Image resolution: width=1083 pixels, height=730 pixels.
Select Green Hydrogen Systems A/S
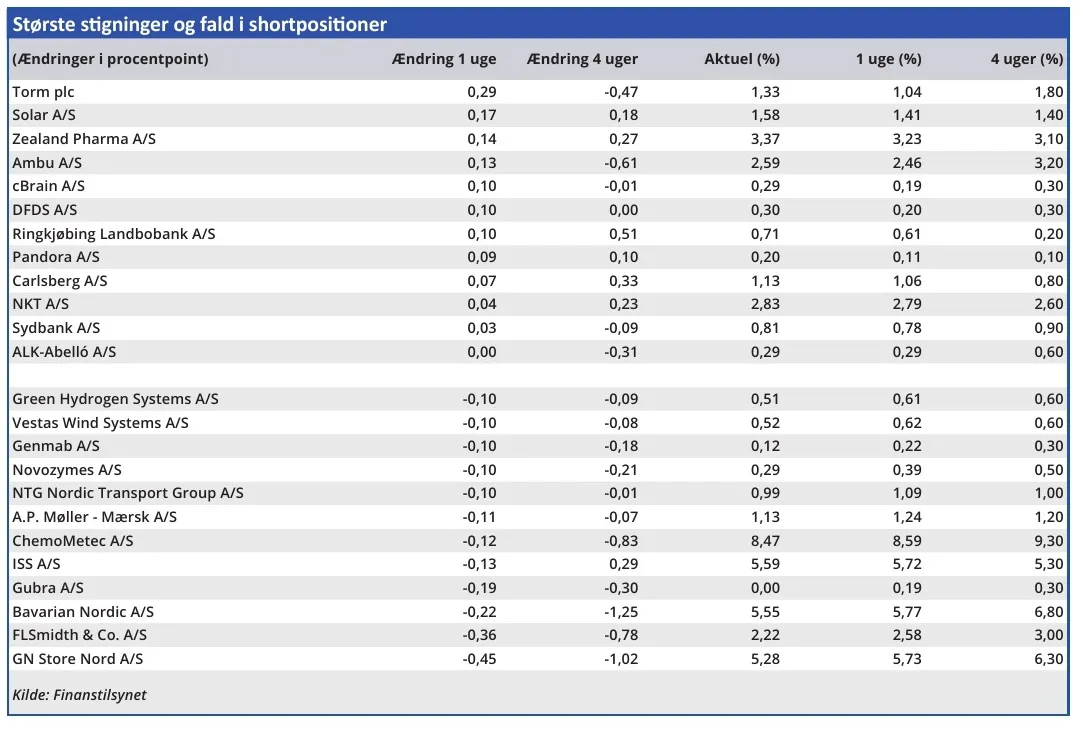click(x=115, y=399)
